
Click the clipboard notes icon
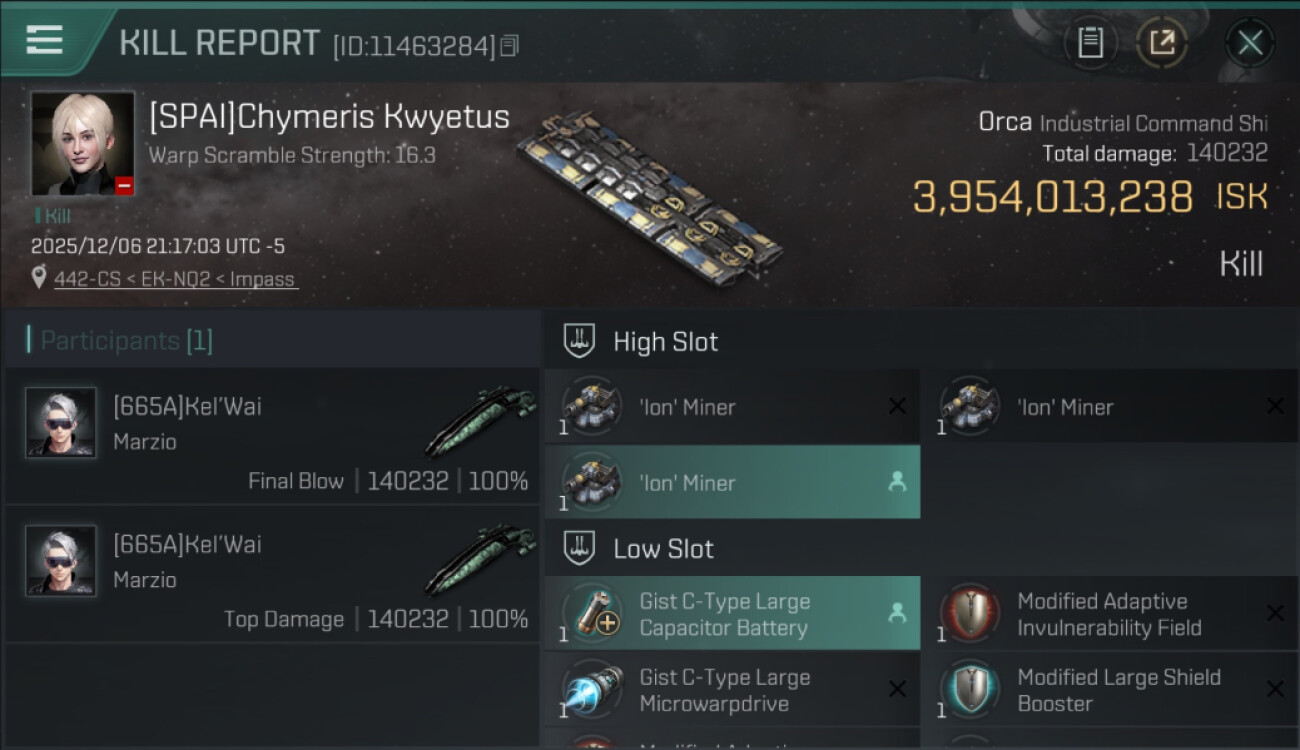tap(1090, 42)
